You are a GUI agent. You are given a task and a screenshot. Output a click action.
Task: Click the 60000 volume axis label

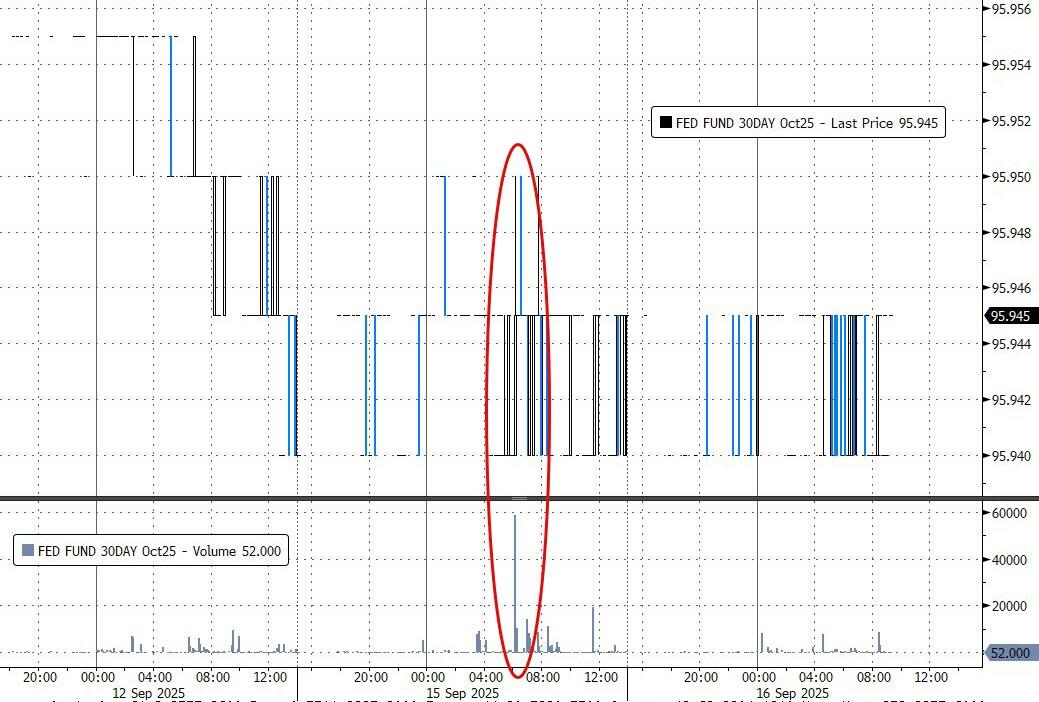[x=1009, y=513]
